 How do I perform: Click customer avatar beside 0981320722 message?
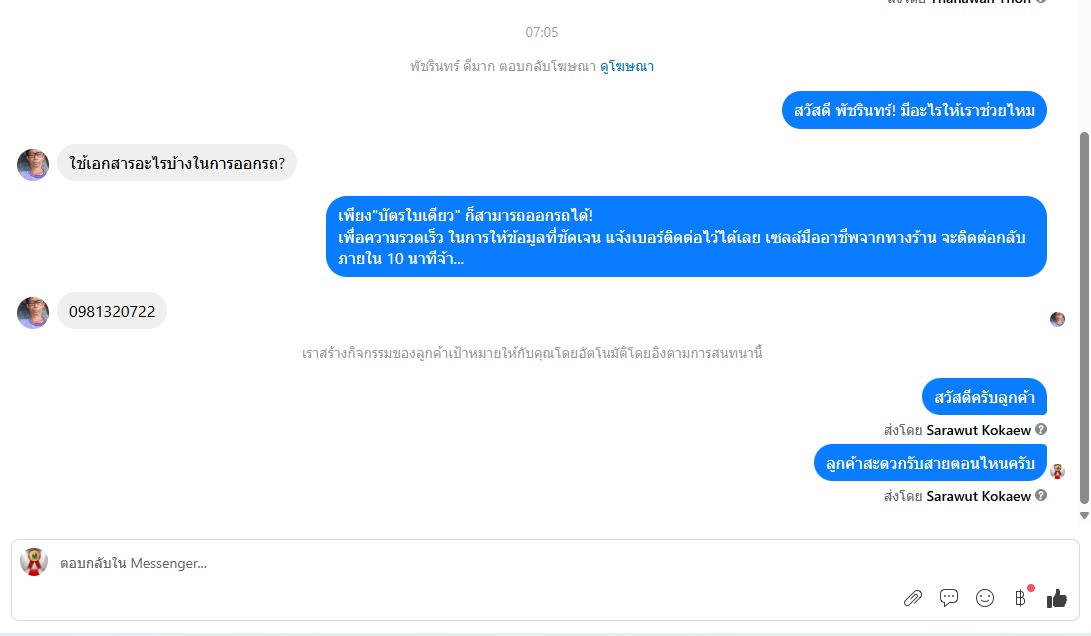(33, 312)
